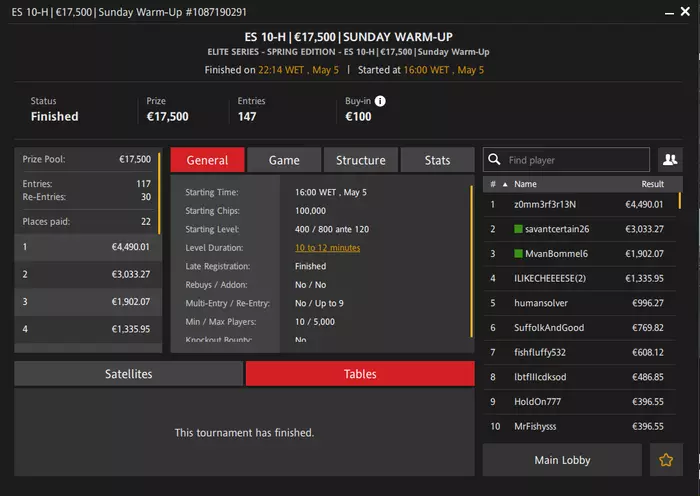
Task: Click the Places paid value 22
Action: (x=146, y=222)
